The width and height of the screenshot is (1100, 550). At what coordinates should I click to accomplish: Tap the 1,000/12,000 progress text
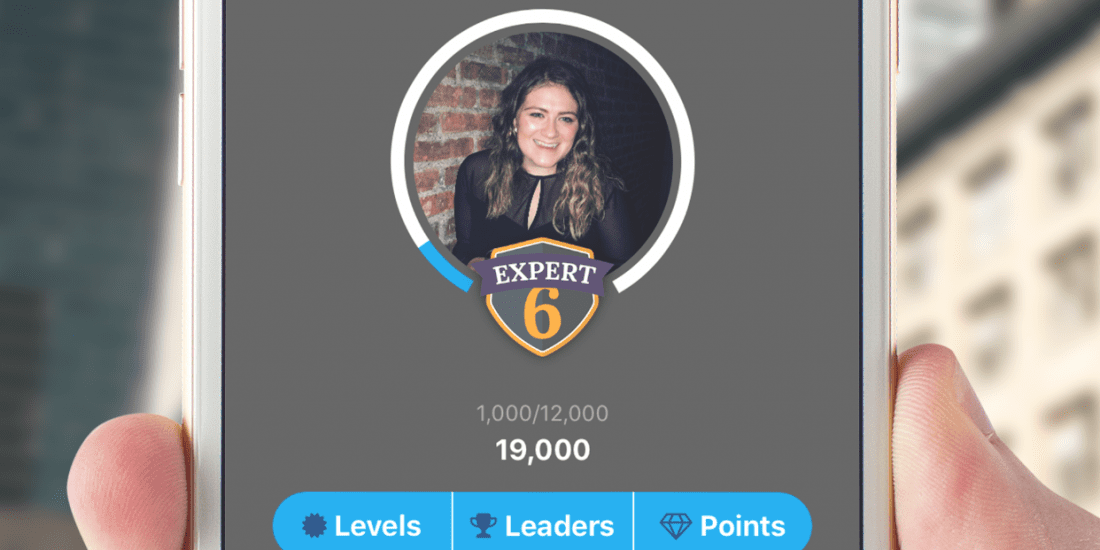[542, 414]
